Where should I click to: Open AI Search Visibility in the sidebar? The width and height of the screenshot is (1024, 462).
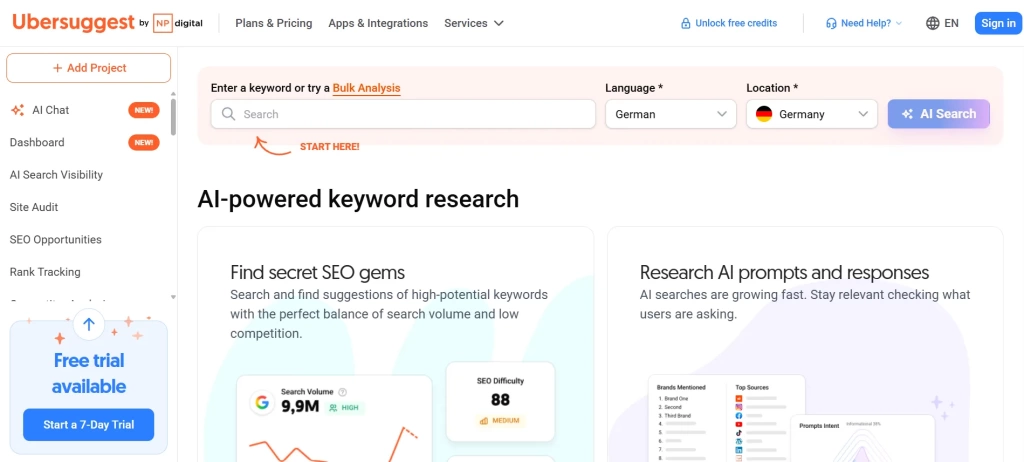56,174
